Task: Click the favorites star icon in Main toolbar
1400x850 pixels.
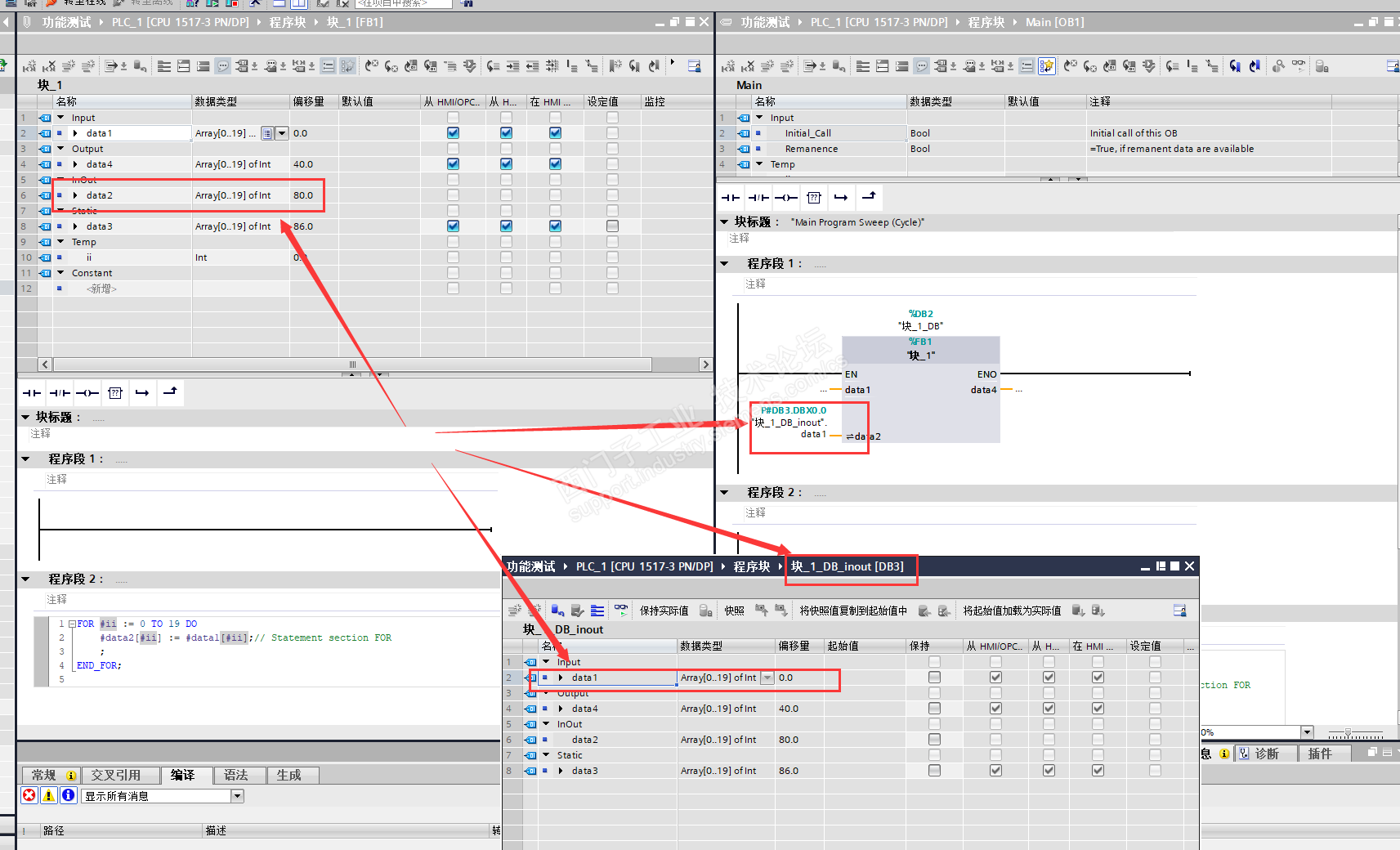Action: click(1047, 66)
